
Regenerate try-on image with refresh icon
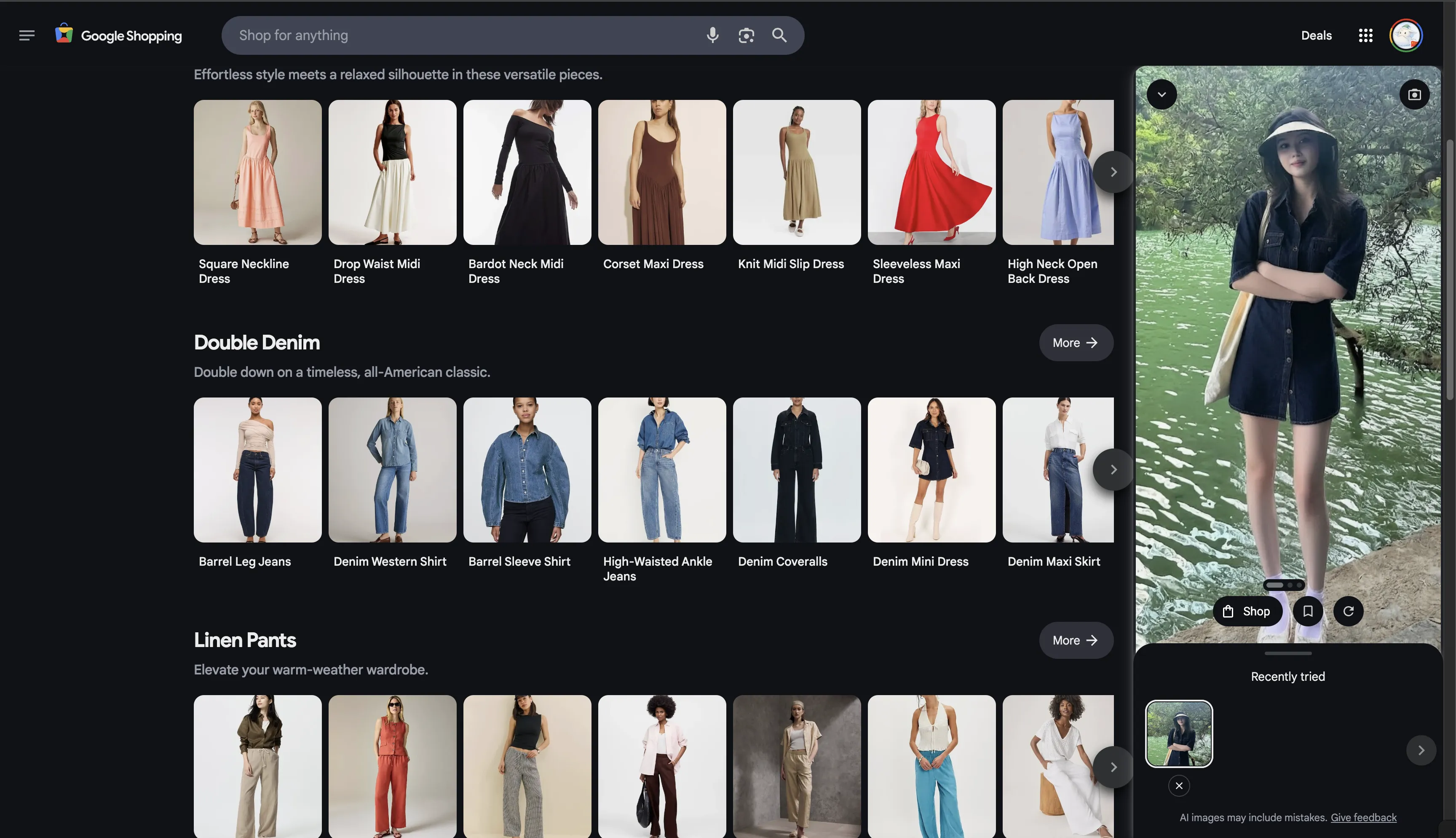[x=1348, y=611]
